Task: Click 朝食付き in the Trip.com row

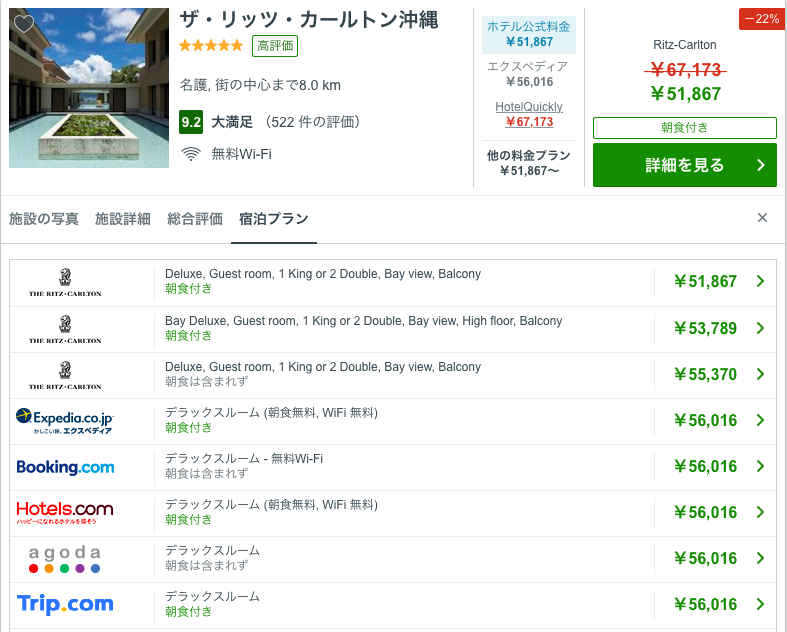Action: tap(189, 611)
